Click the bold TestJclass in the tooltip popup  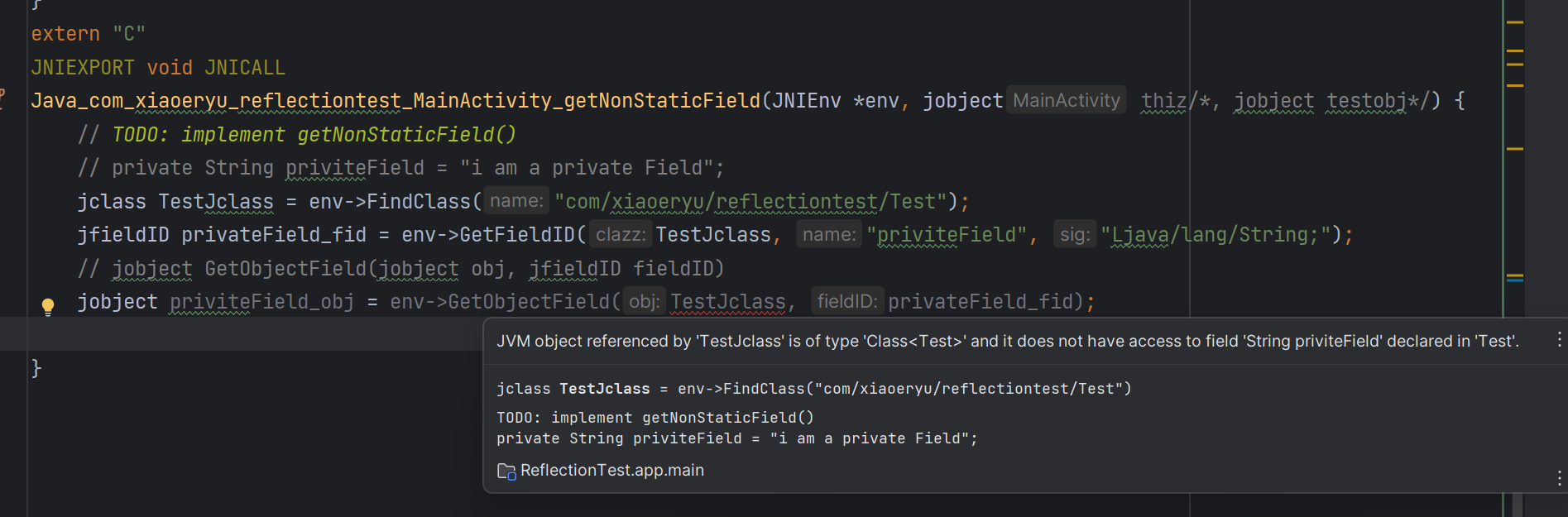tap(605, 389)
